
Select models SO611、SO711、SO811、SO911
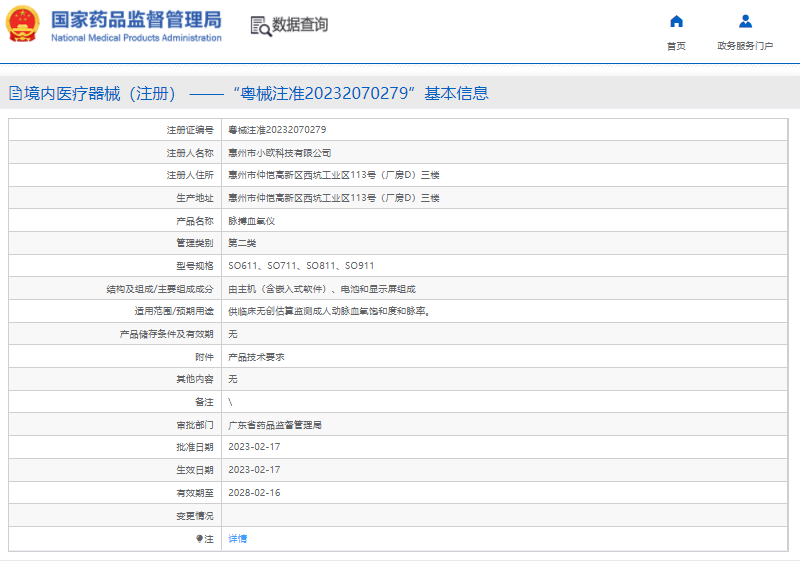pyautogui.click(x=301, y=266)
